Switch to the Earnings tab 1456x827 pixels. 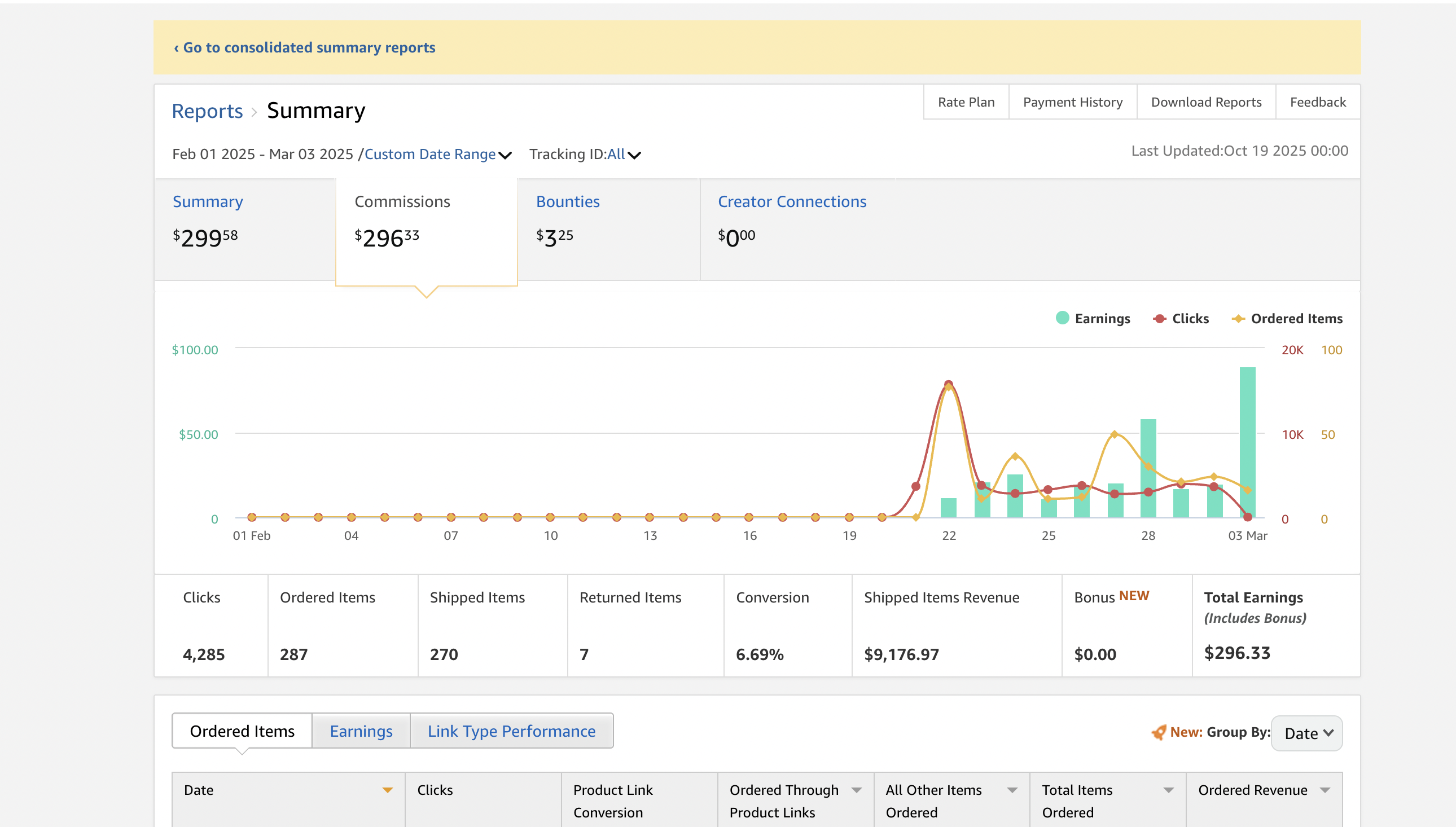tap(361, 731)
